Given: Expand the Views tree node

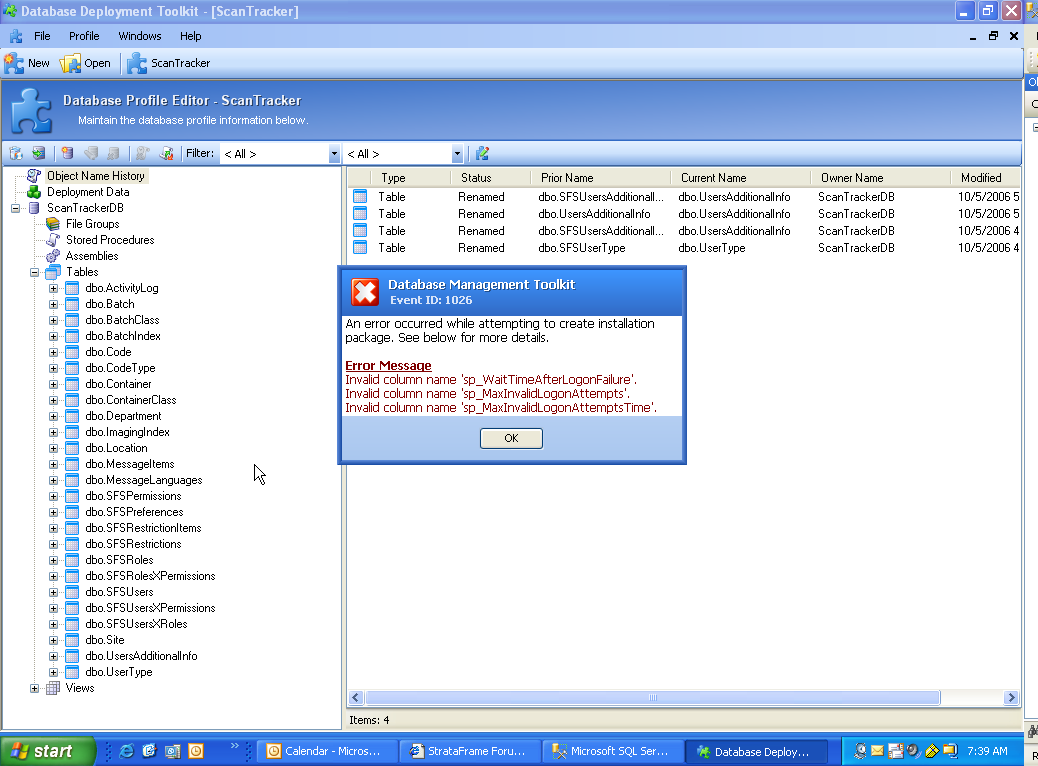Looking at the screenshot, I should [x=35, y=688].
